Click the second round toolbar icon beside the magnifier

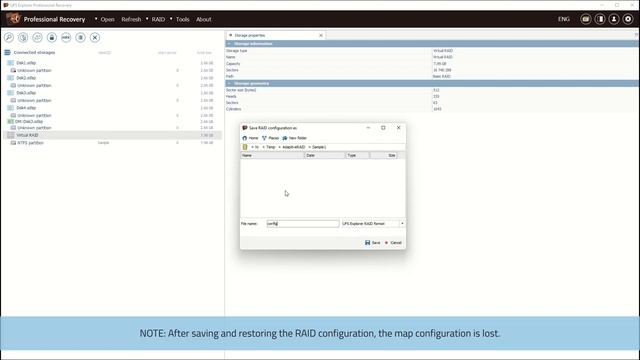(23, 38)
